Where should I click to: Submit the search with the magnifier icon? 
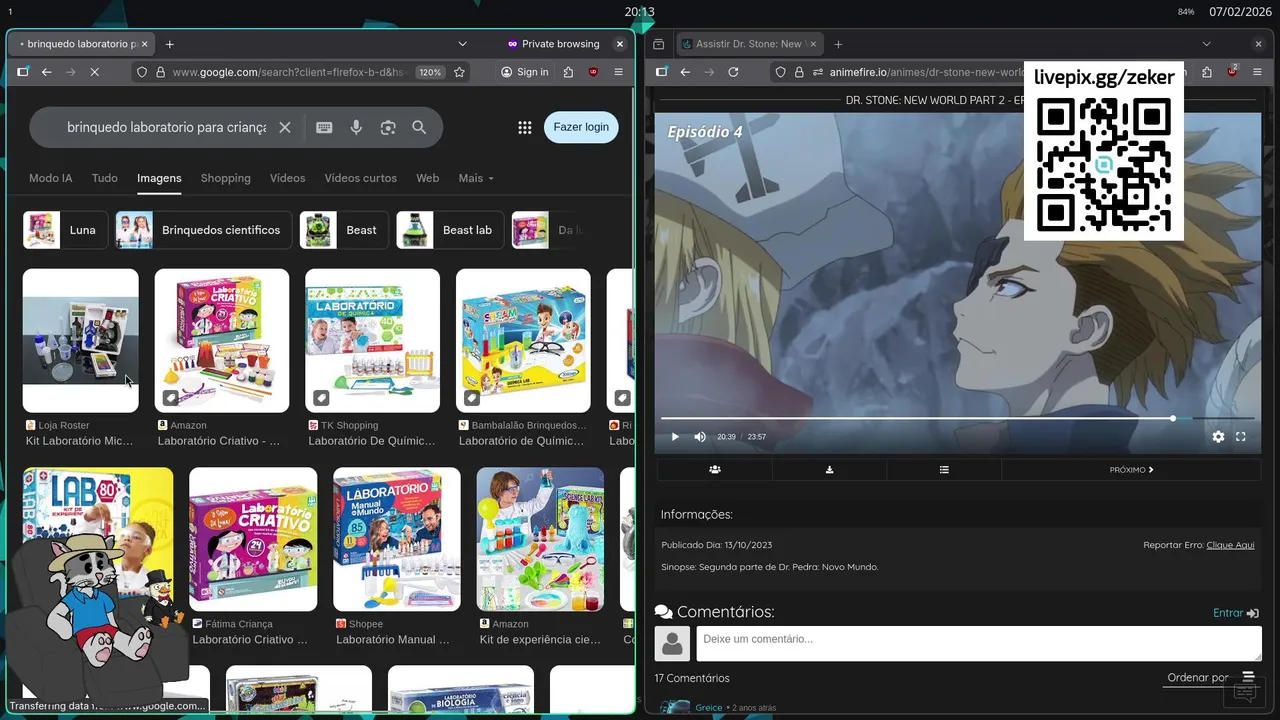(419, 127)
